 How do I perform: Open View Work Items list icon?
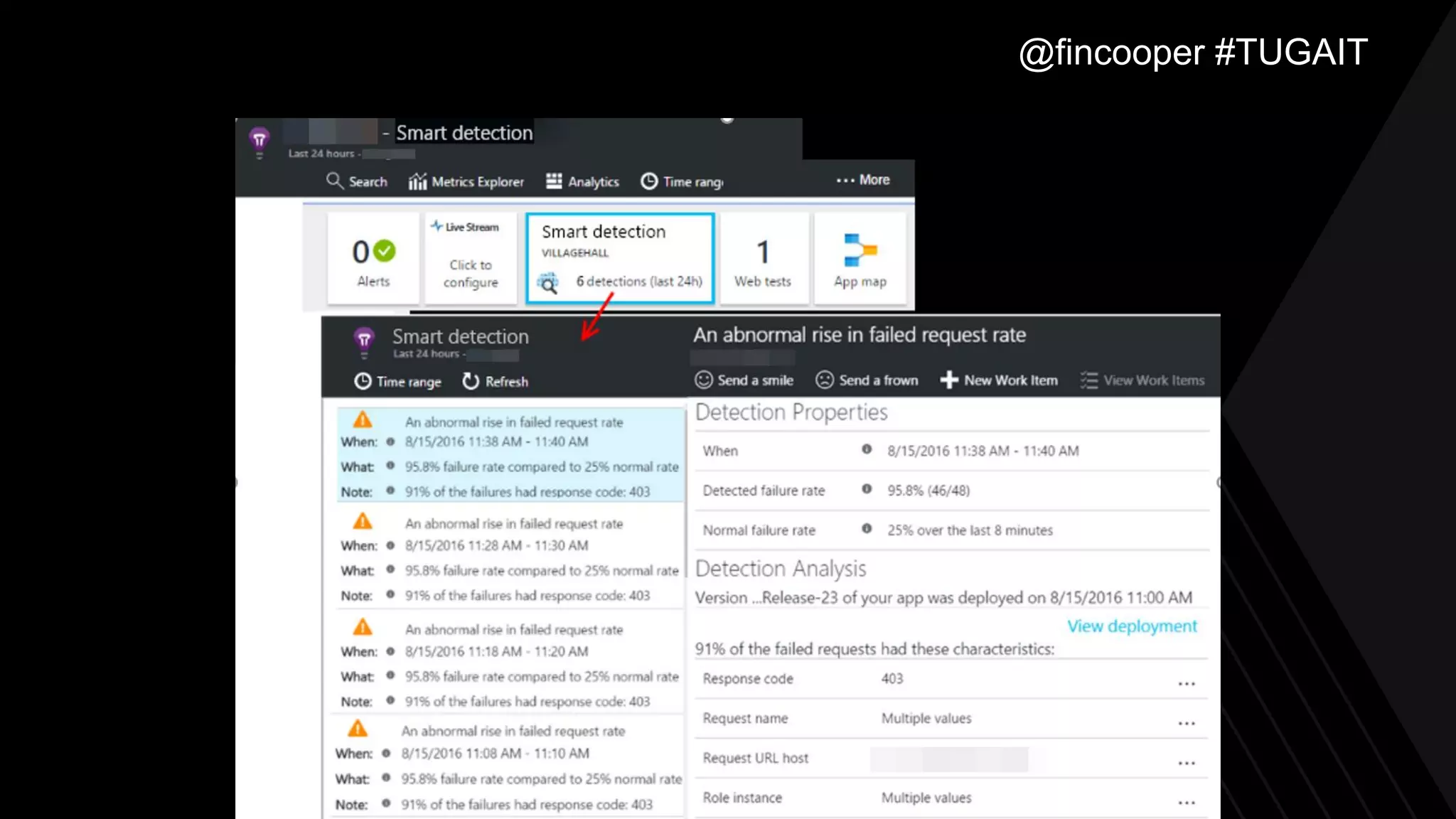[1088, 380]
